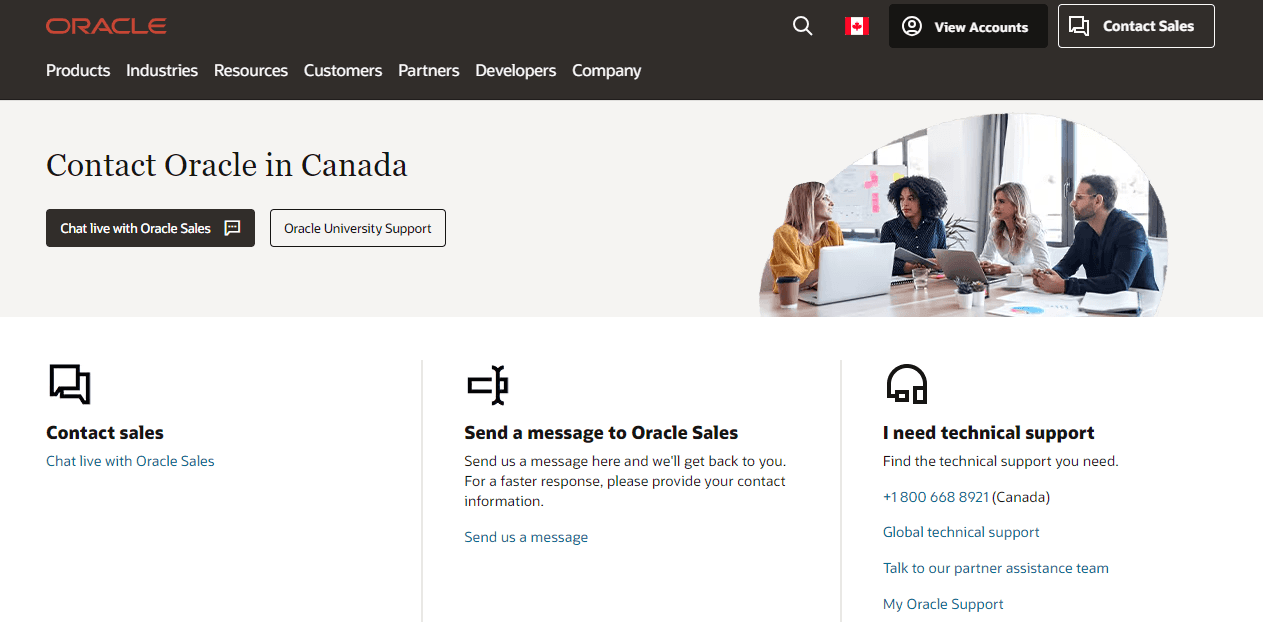Viewport: 1263px width, 622px height.
Task: Click the Send a message to Oracle Sales heading
Action: 601,433
